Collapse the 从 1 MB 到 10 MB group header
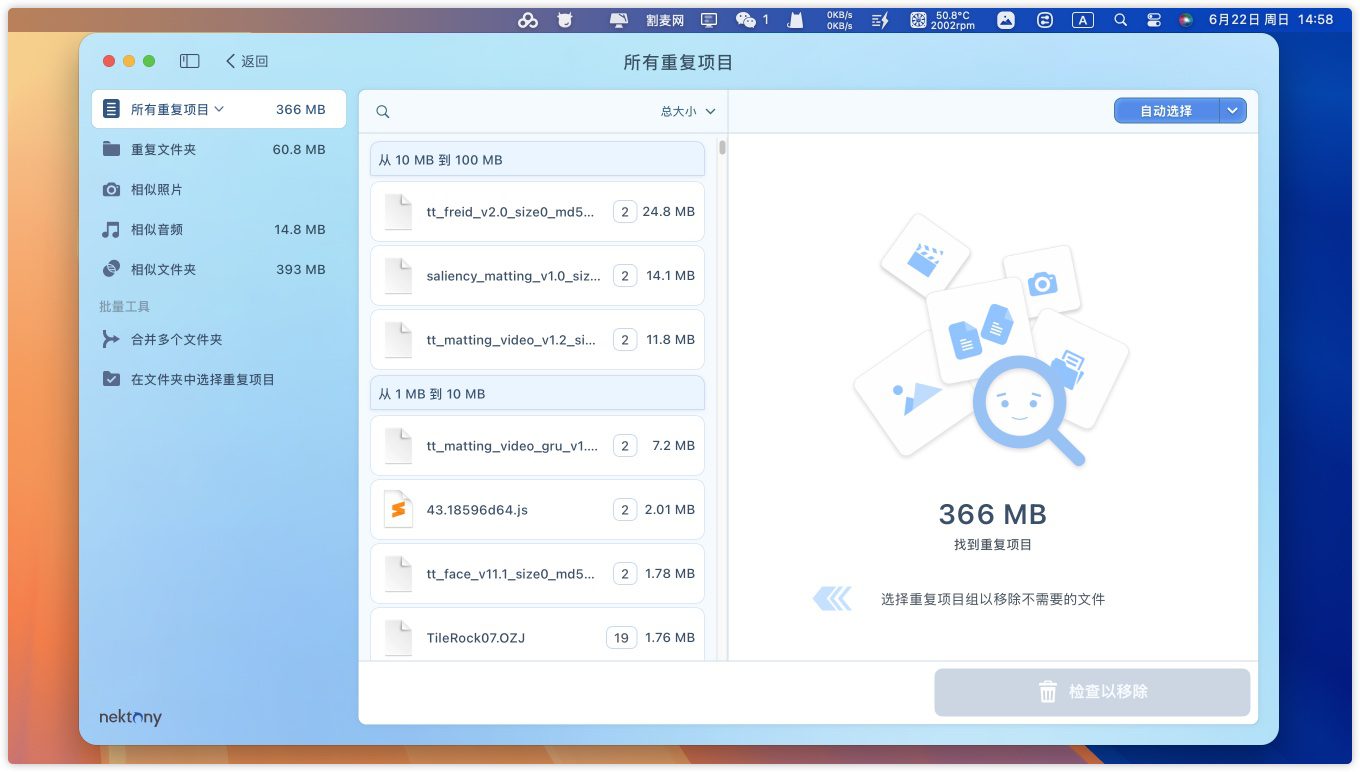The height and width of the screenshot is (772, 1360). tap(537, 394)
